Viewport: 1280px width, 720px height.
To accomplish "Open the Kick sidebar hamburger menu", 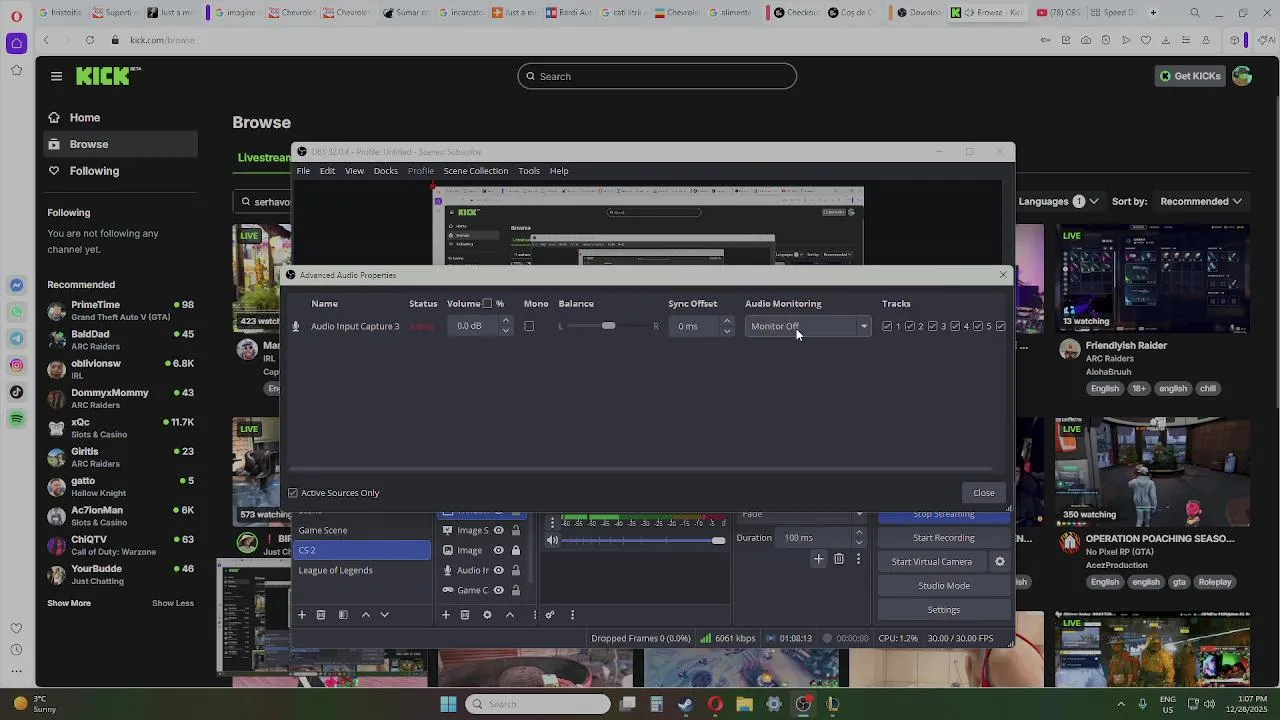I will coord(56,76).
